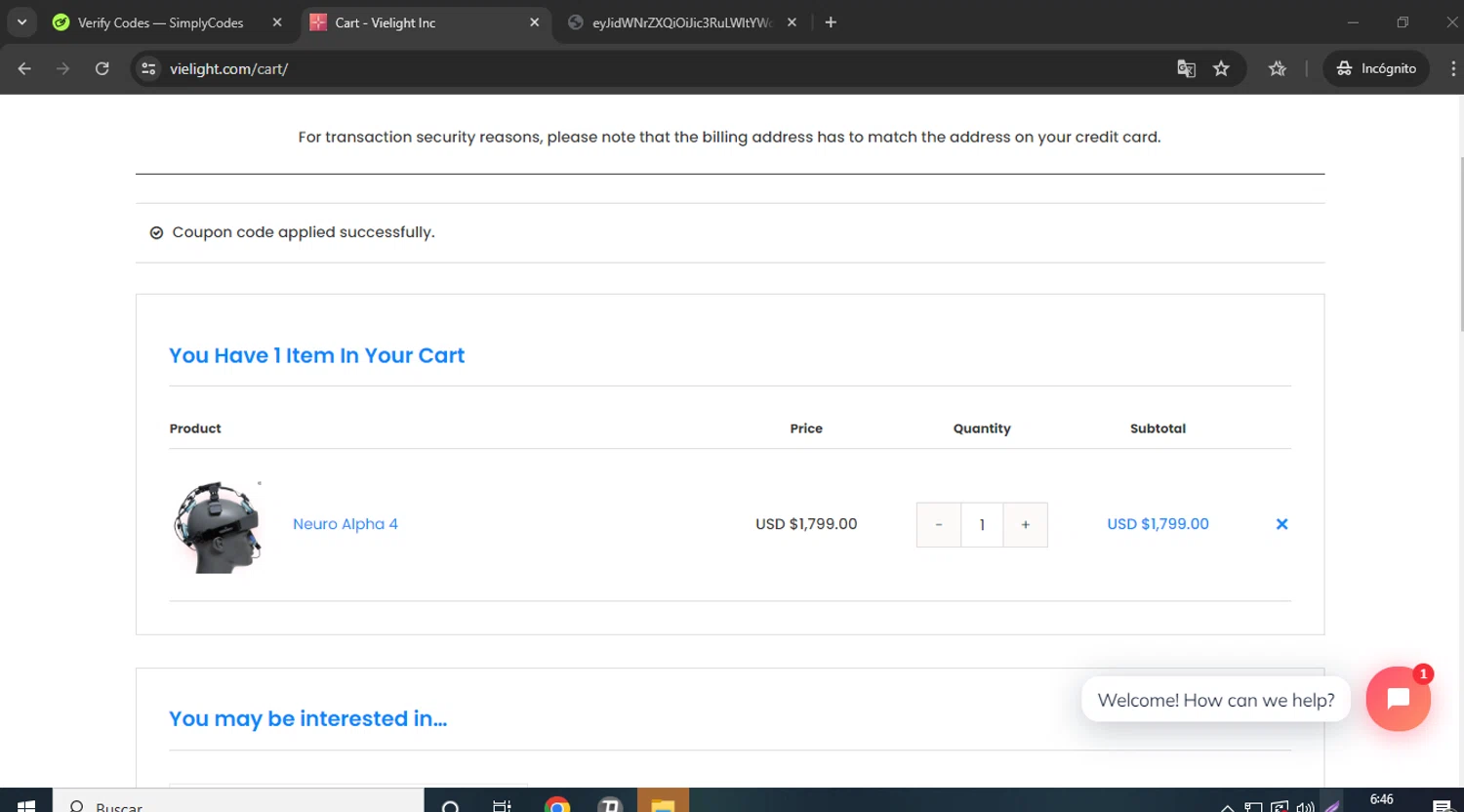The width and height of the screenshot is (1464, 812).
Task: Reload the Vielight cart page
Action: tap(102, 68)
